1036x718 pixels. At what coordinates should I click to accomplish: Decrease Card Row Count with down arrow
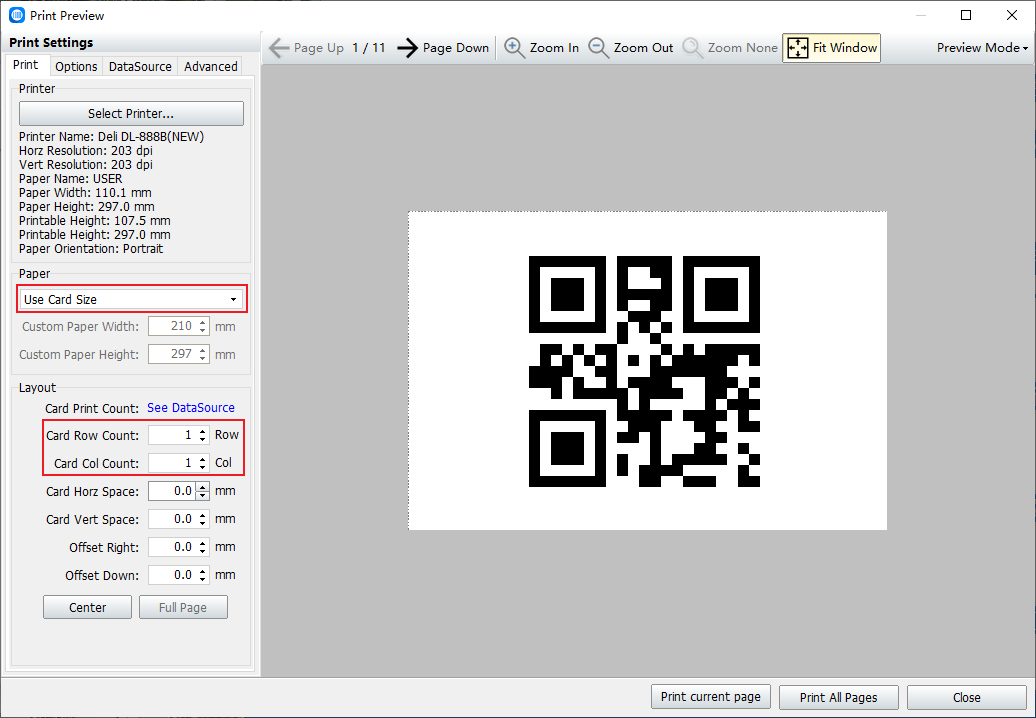pyautogui.click(x=203, y=440)
